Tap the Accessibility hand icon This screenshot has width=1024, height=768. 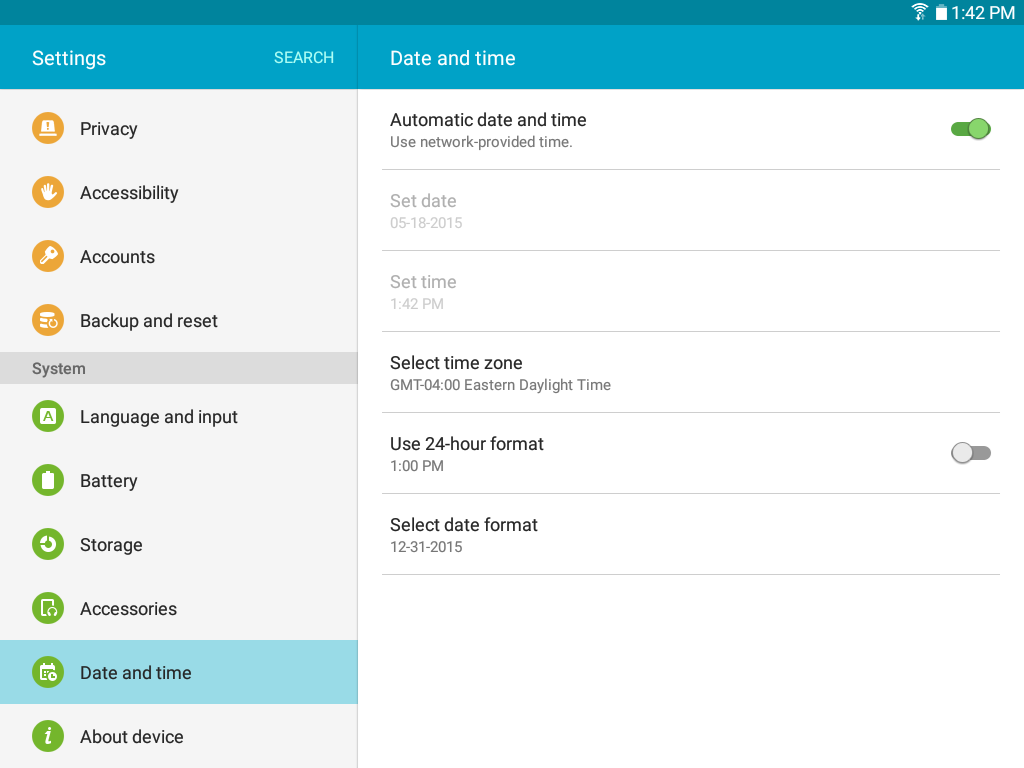point(48,192)
